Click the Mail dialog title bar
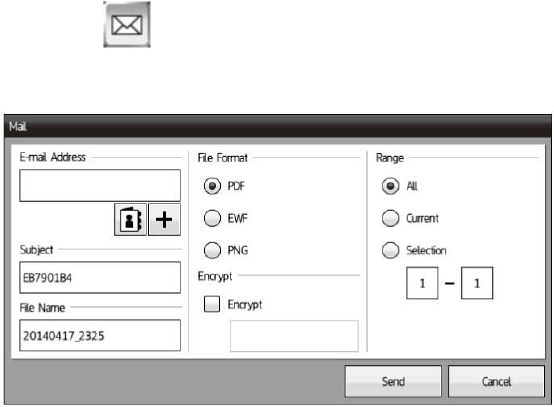Image resolution: width=554 pixels, height=407 pixels. point(278,126)
